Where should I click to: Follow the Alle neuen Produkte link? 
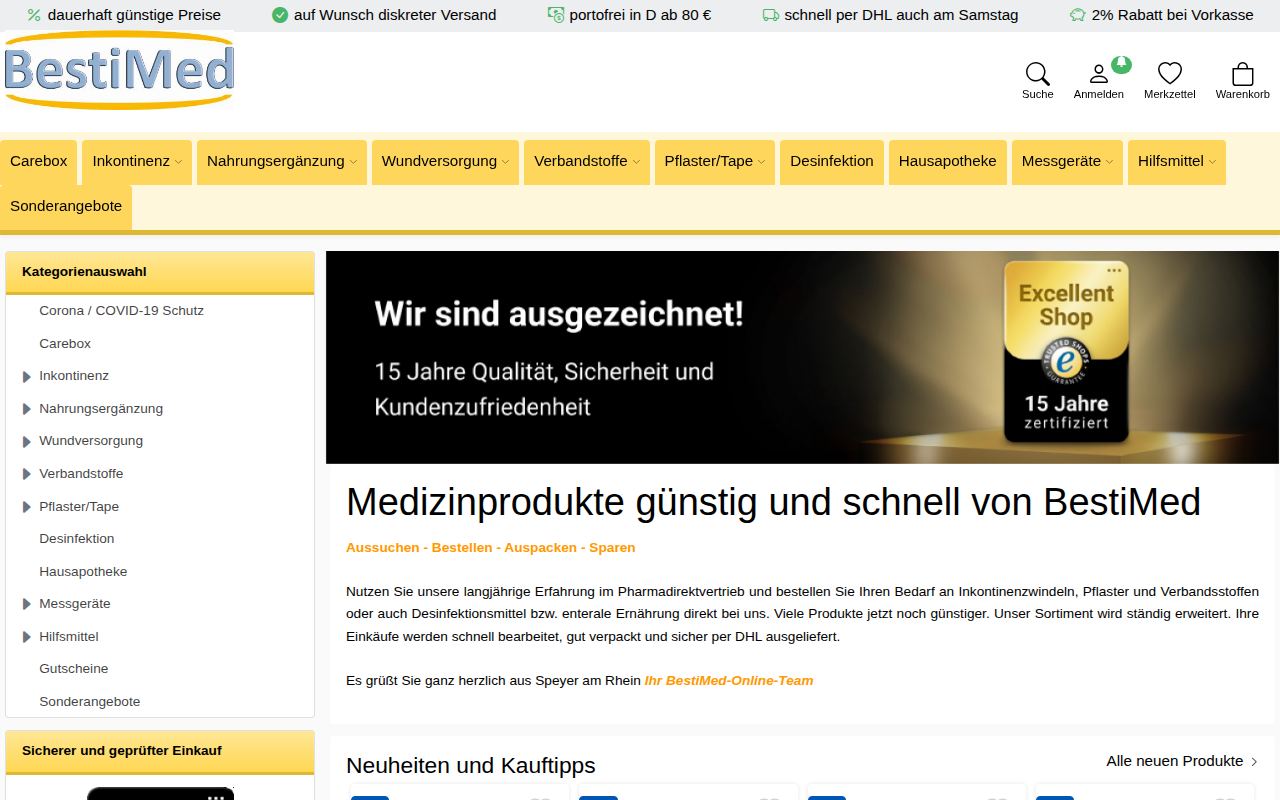(x=1182, y=761)
